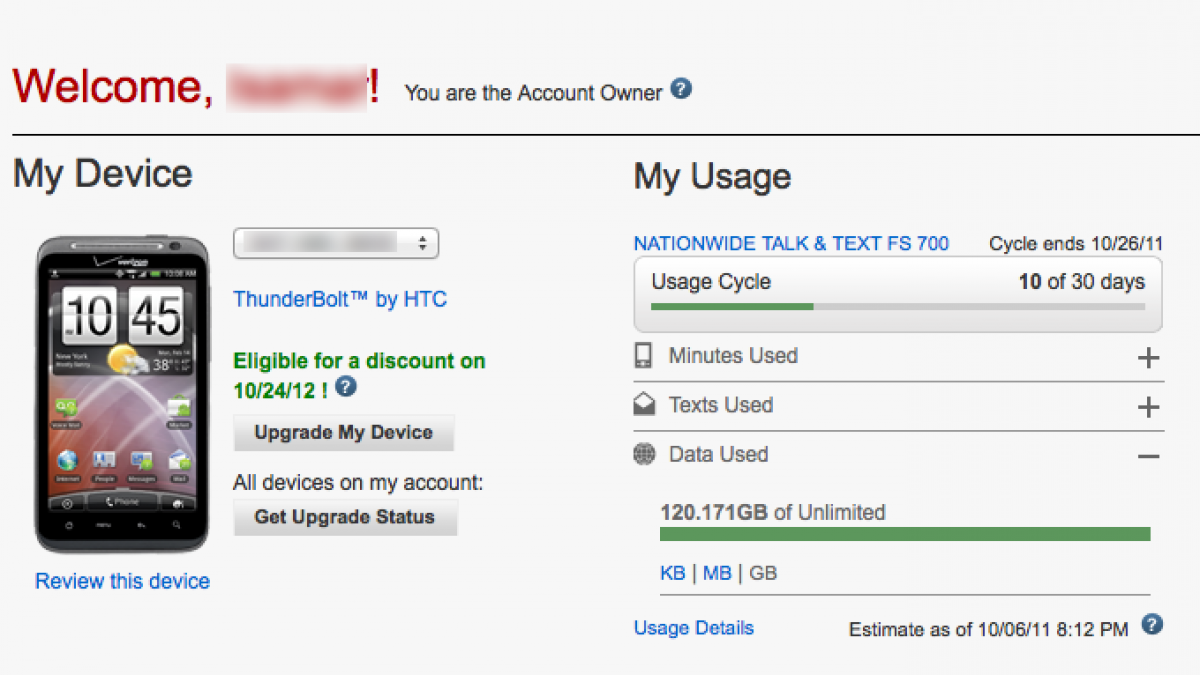Image resolution: width=1200 pixels, height=675 pixels.
Task: Open the ThunderBolt by HTC link
Action: coord(340,299)
